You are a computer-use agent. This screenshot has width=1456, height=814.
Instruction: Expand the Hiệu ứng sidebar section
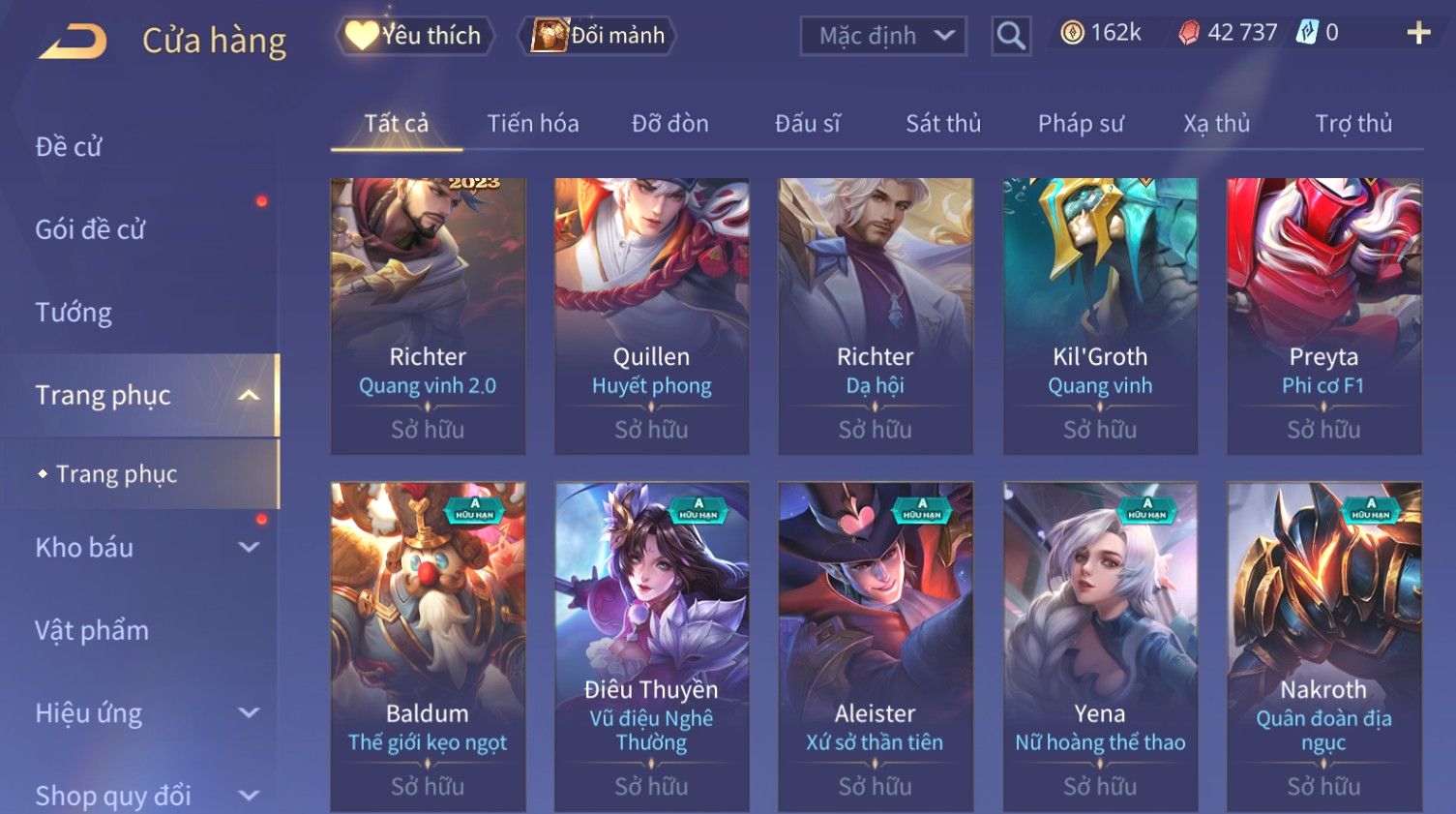[x=249, y=712]
